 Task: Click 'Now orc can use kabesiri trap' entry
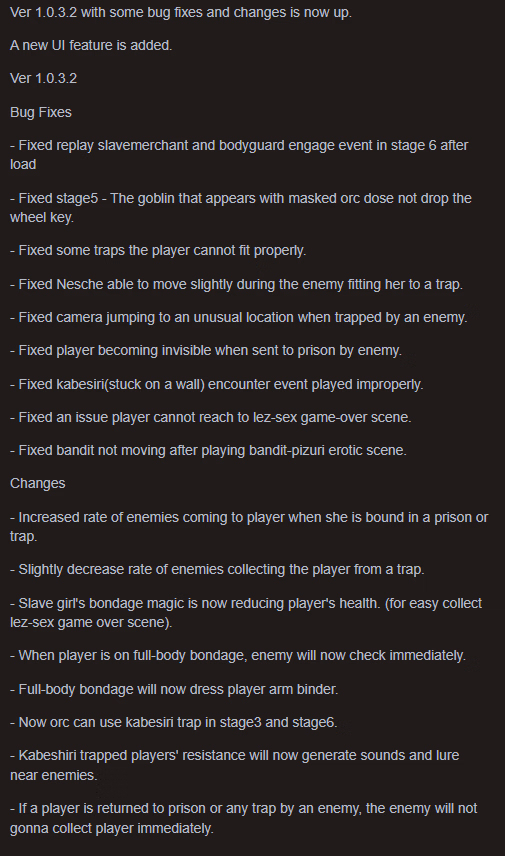click(174, 722)
